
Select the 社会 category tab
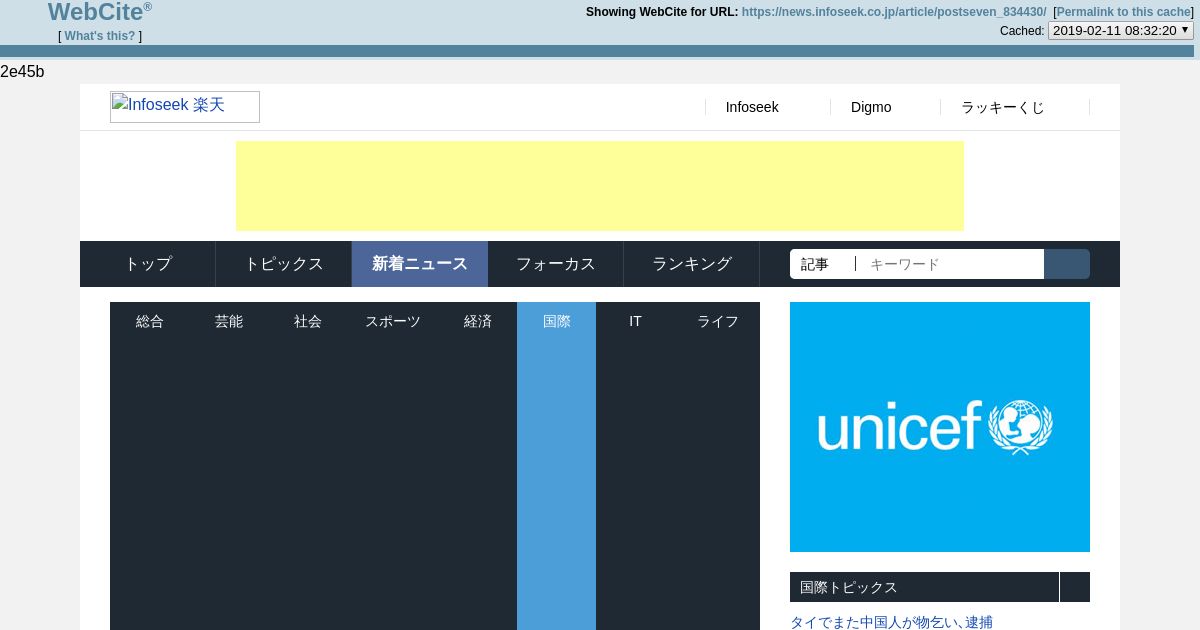click(308, 321)
